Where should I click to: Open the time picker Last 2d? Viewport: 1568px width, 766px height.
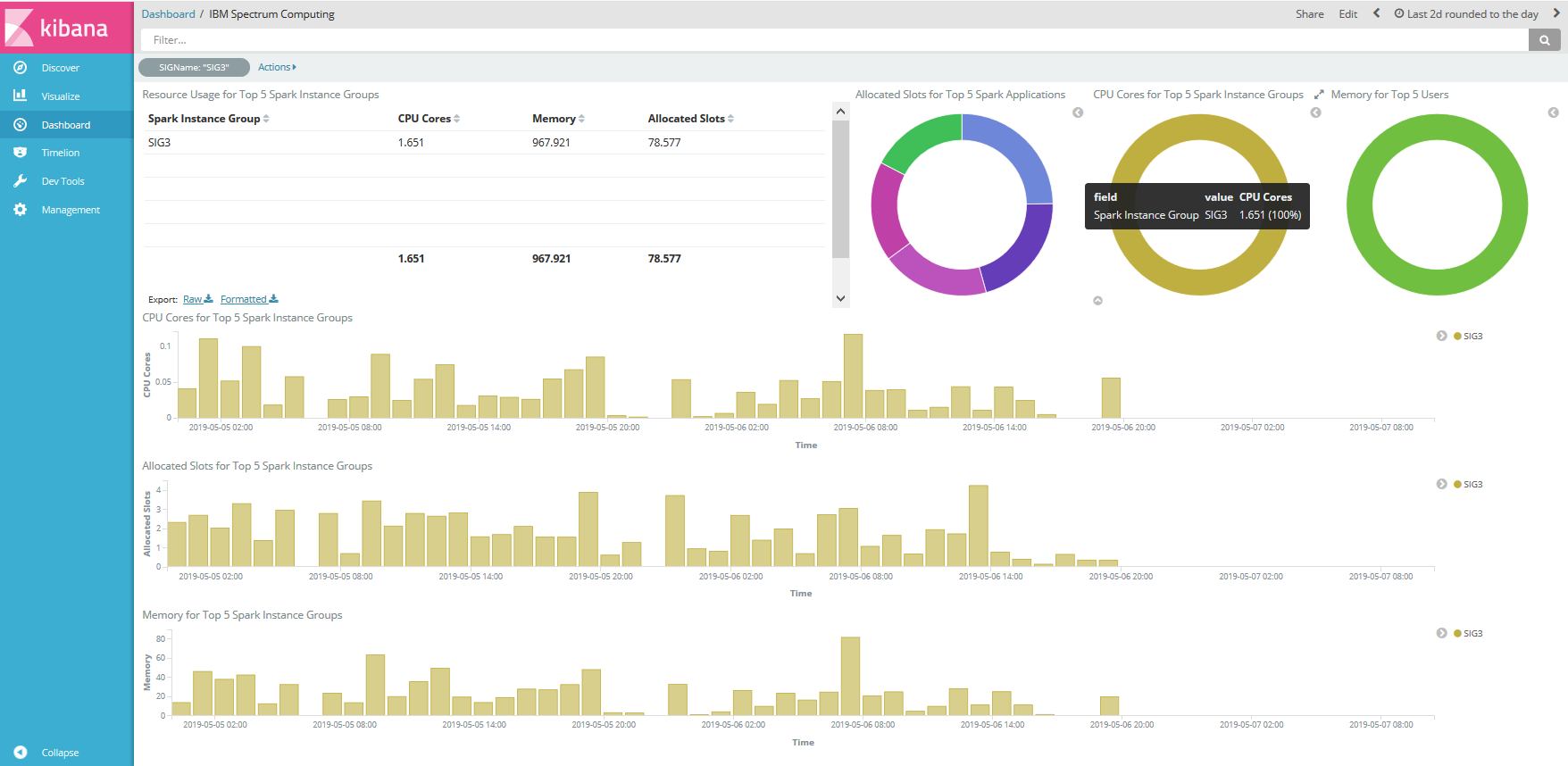click(1466, 14)
